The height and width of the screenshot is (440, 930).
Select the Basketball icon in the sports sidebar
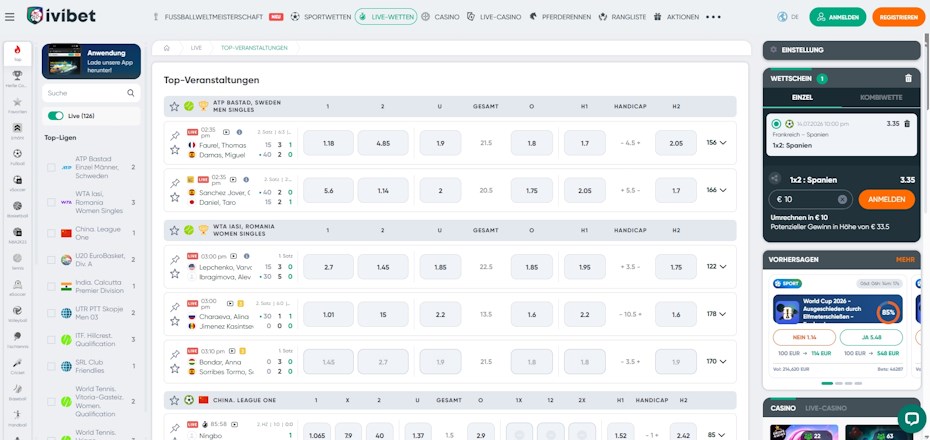[x=17, y=208]
